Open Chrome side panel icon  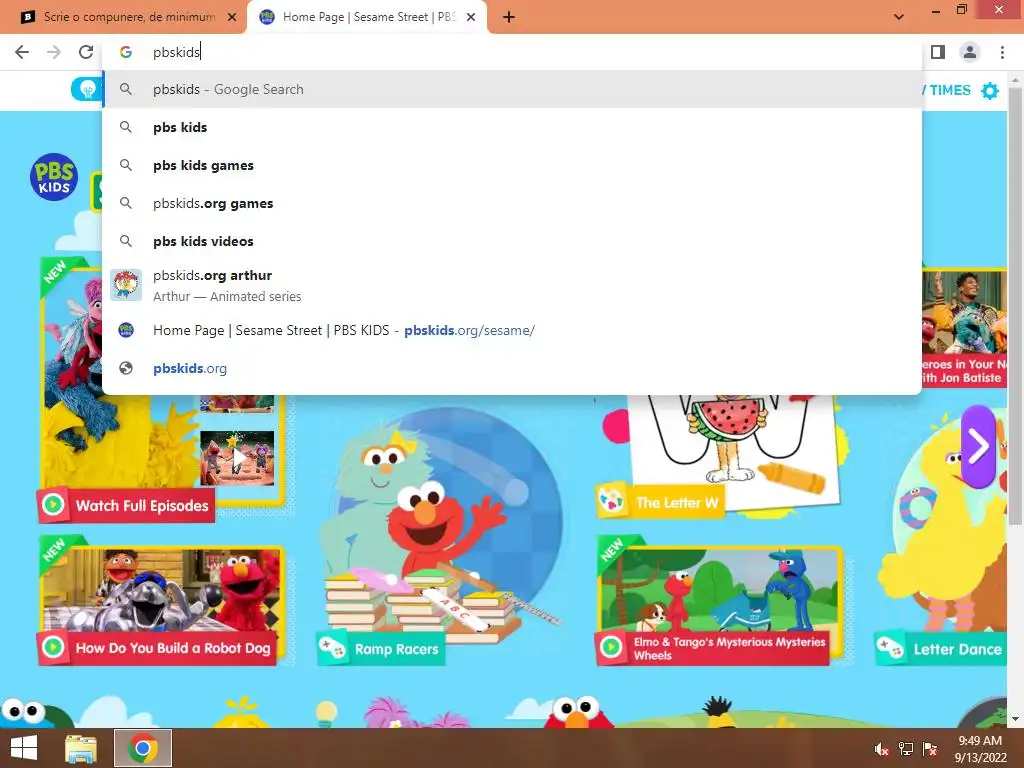click(x=938, y=52)
